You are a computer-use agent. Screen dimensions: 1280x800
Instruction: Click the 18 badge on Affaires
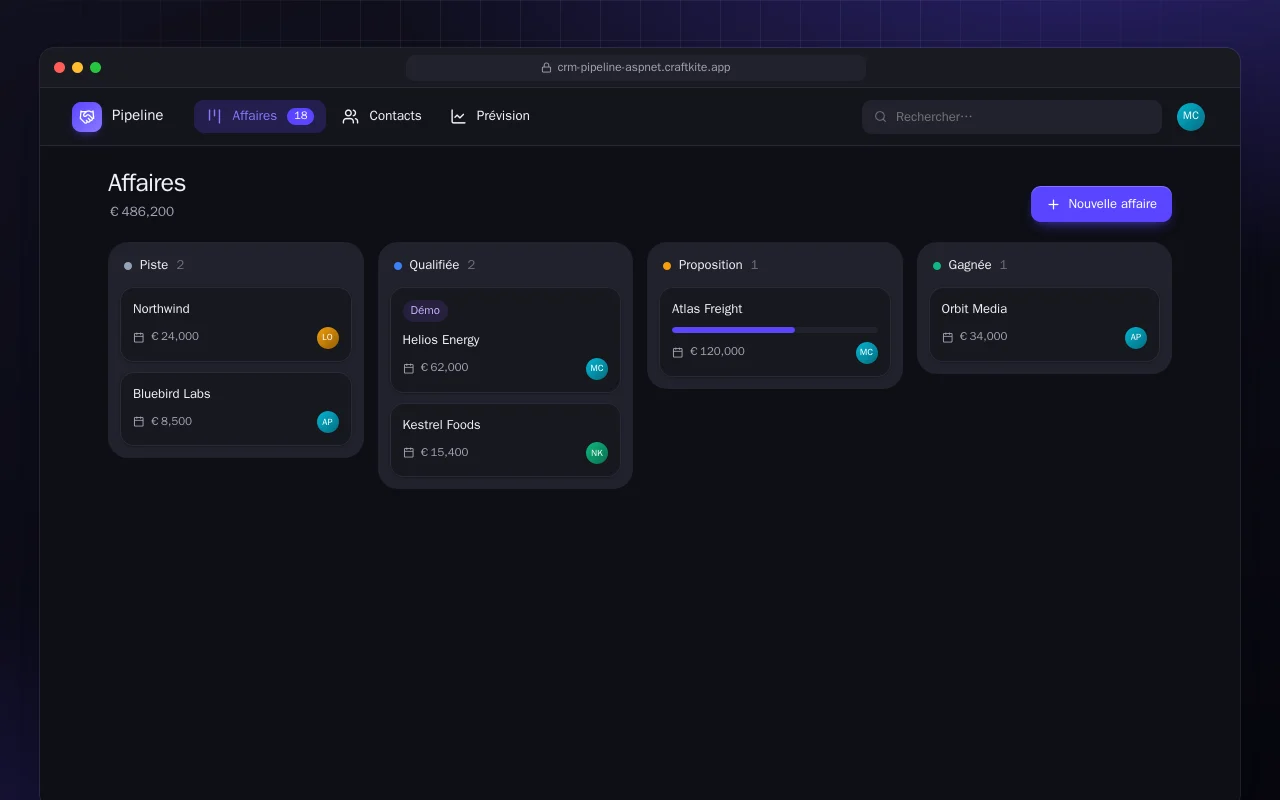coord(300,116)
